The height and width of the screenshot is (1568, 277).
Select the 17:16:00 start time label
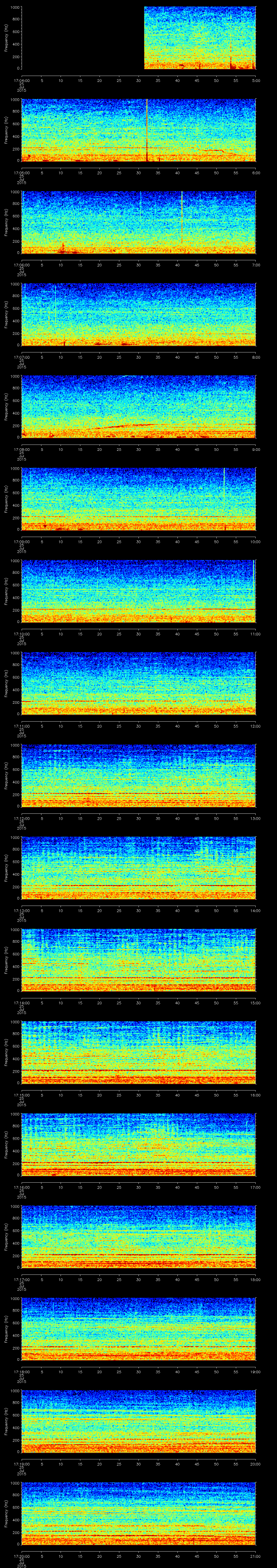click(x=21, y=1187)
